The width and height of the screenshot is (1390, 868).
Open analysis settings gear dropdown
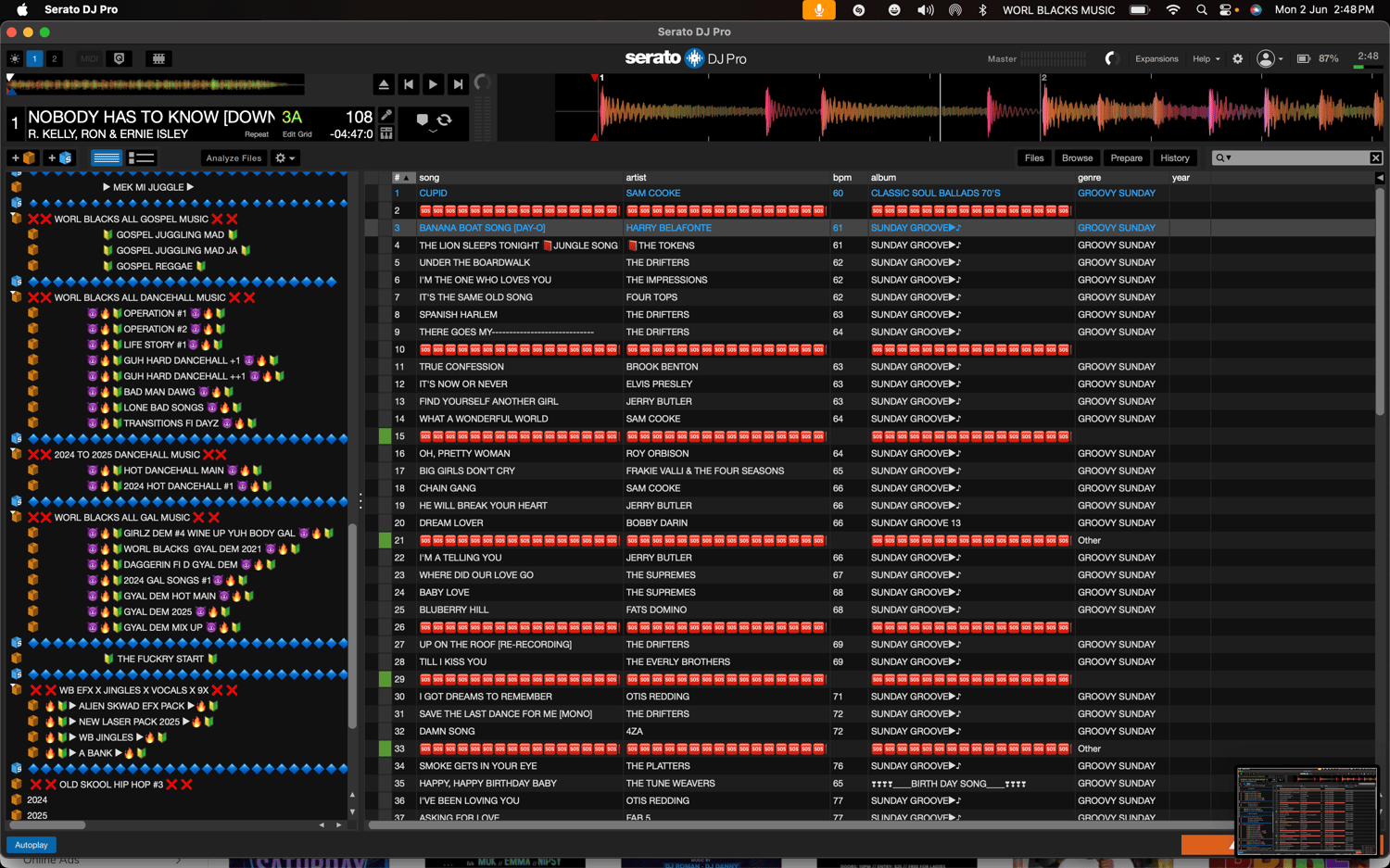tap(285, 158)
